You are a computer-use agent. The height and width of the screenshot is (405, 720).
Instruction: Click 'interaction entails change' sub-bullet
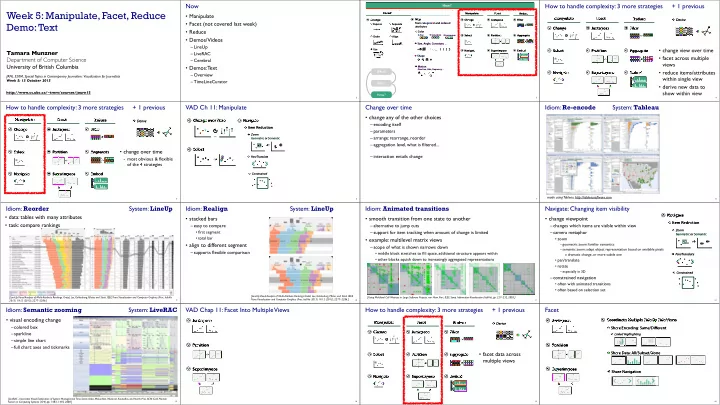pyautogui.click(x=396, y=157)
